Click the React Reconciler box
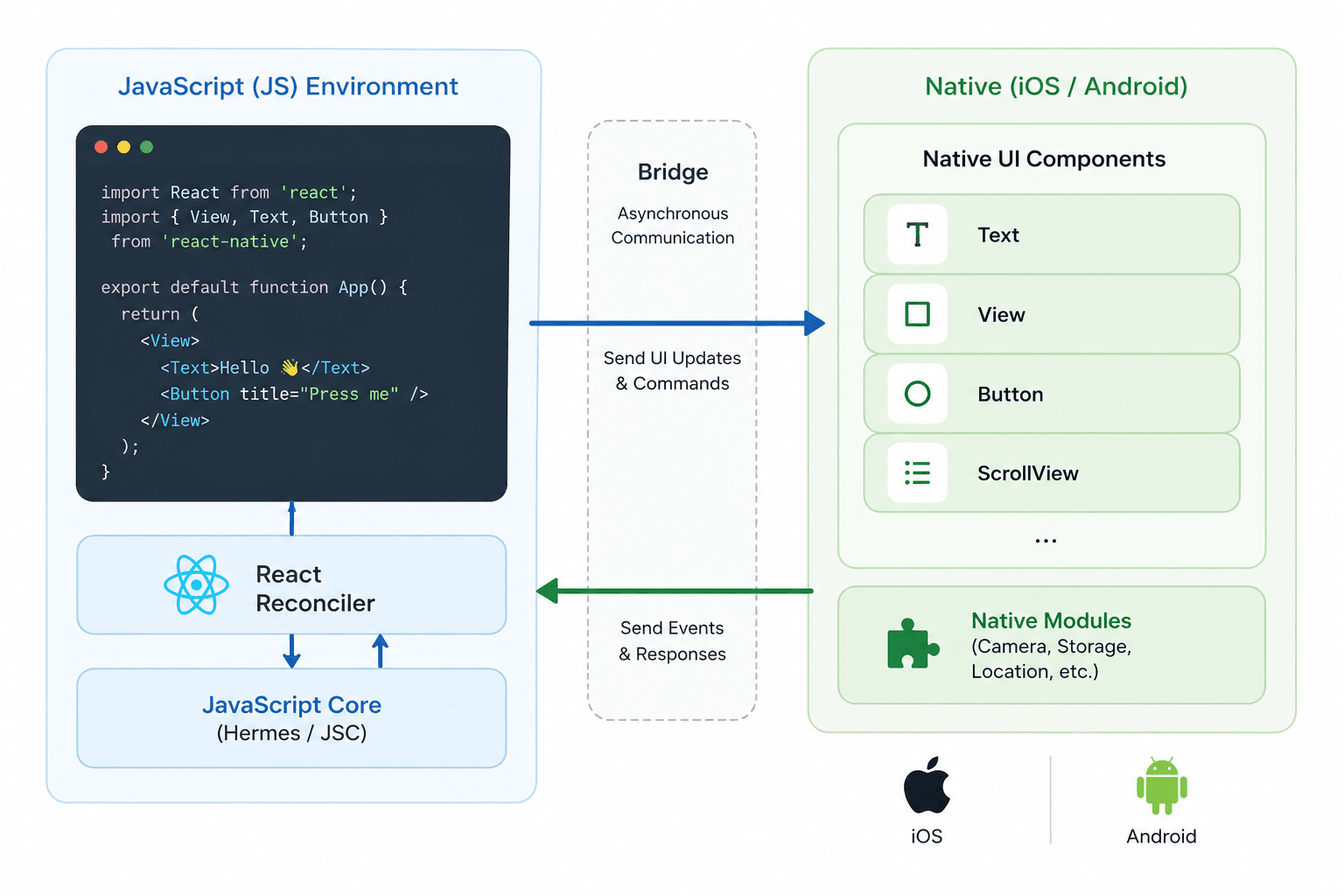 pos(291,584)
